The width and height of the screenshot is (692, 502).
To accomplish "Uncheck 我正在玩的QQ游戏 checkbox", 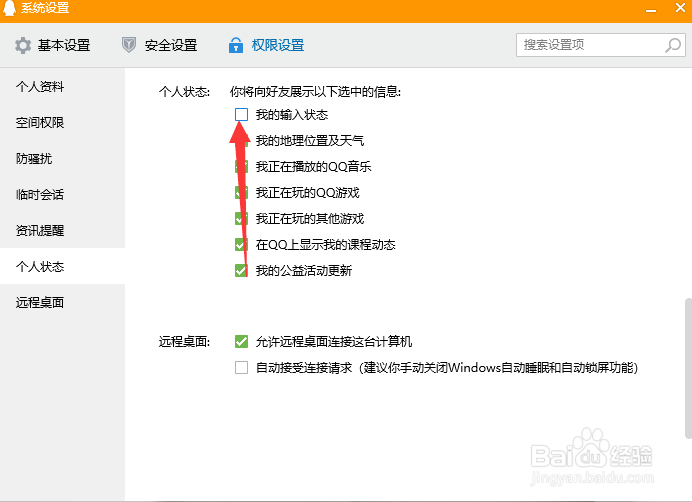I will (x=241, y=192).
